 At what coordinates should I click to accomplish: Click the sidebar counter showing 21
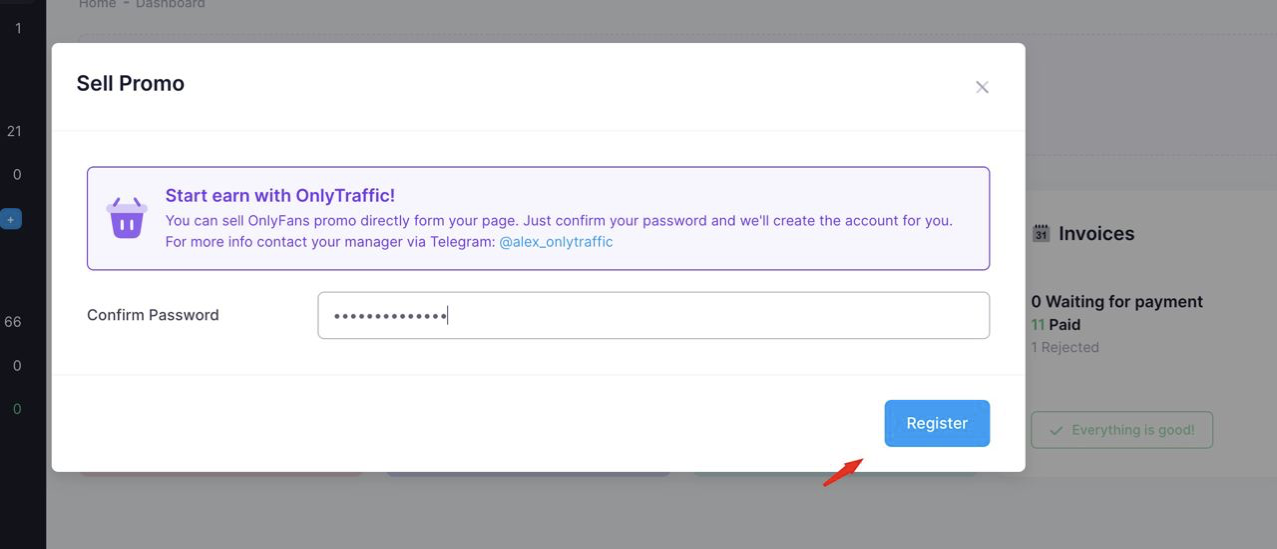point(14,131)
